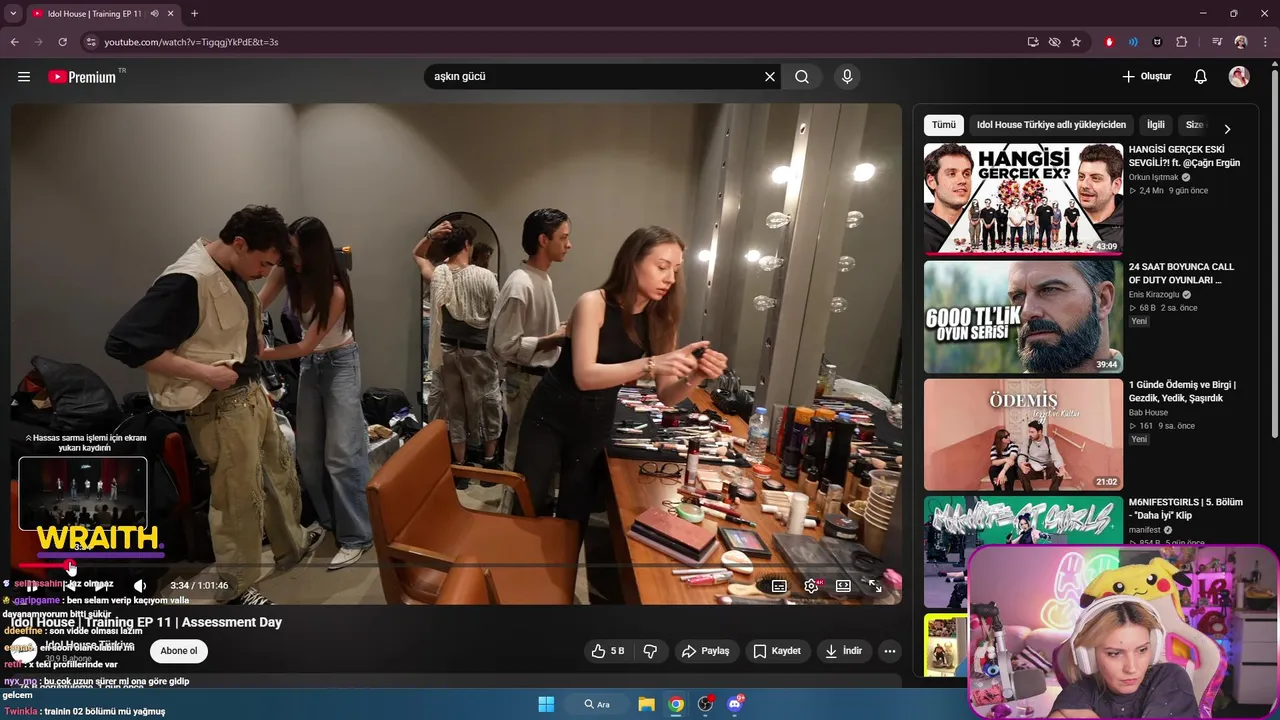View site information icon in address bar
This screenshot has width=1280, height=720.
click(90, 42)
